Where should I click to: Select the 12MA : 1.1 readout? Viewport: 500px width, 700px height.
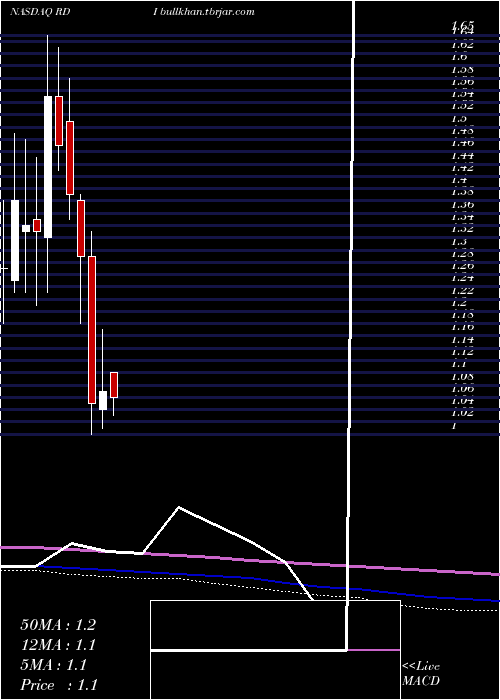click(x=58, y=645)
